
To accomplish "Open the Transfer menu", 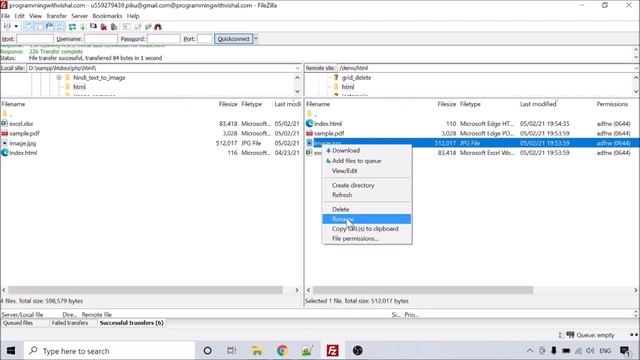I will 57,16.
